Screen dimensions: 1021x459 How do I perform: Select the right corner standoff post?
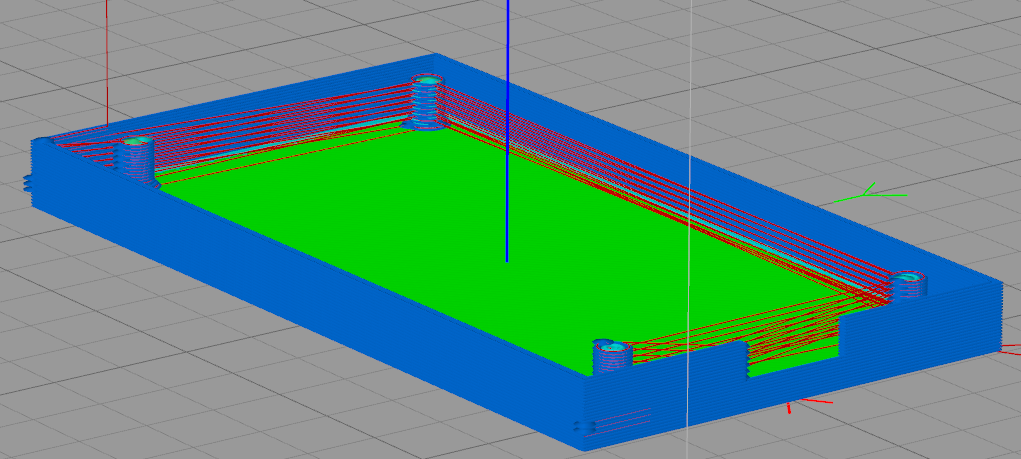908,285
